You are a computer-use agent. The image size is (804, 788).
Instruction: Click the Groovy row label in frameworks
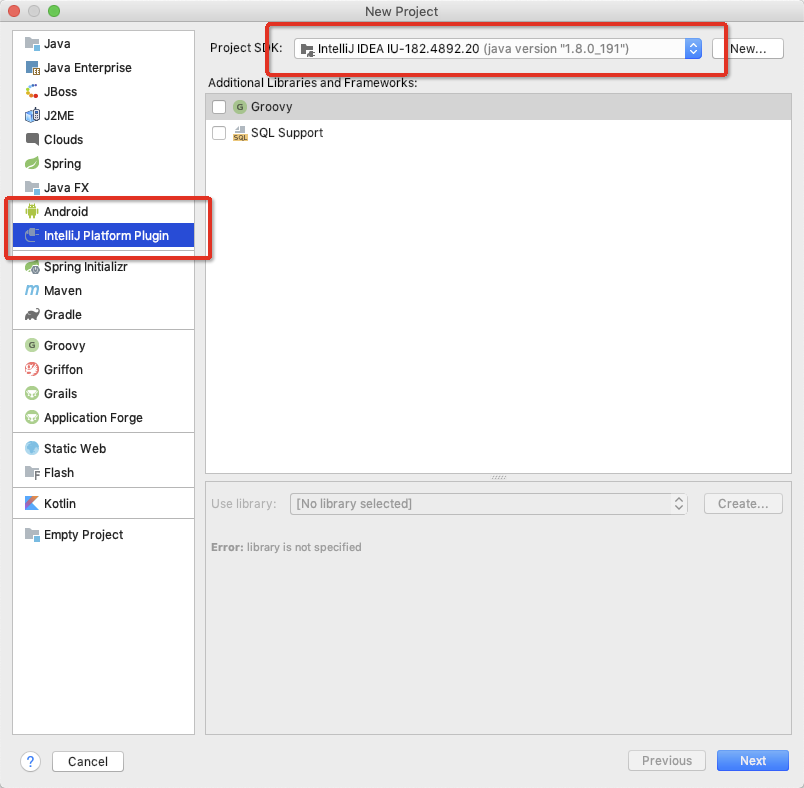pyautogui.click(x=271, y=107)
